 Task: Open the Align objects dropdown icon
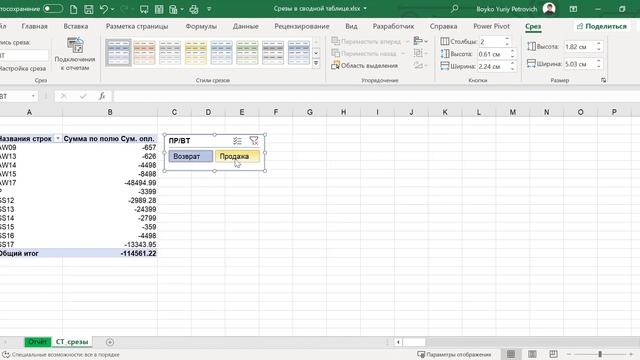click(x=420, y=41)
